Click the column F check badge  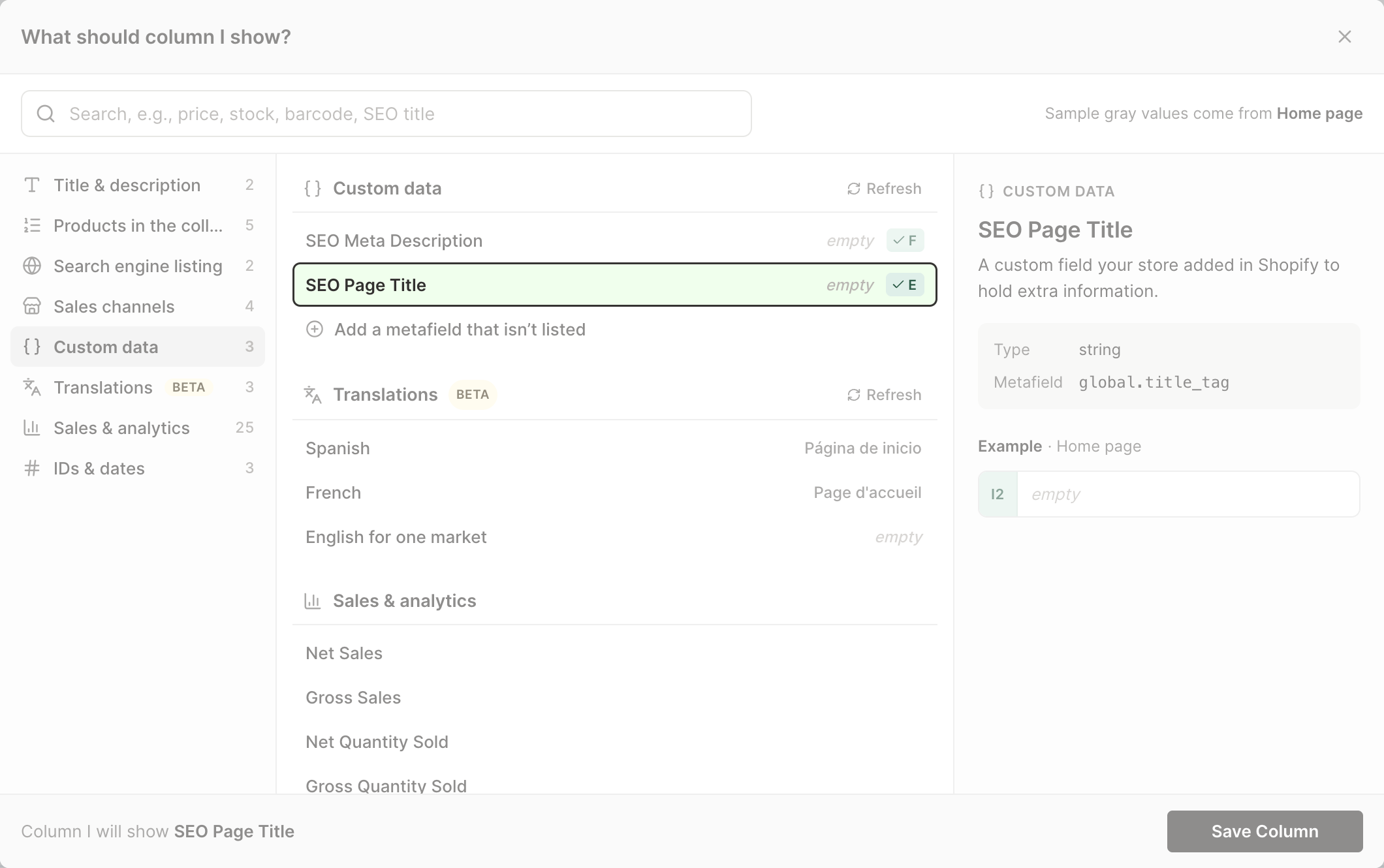(905, 241)
